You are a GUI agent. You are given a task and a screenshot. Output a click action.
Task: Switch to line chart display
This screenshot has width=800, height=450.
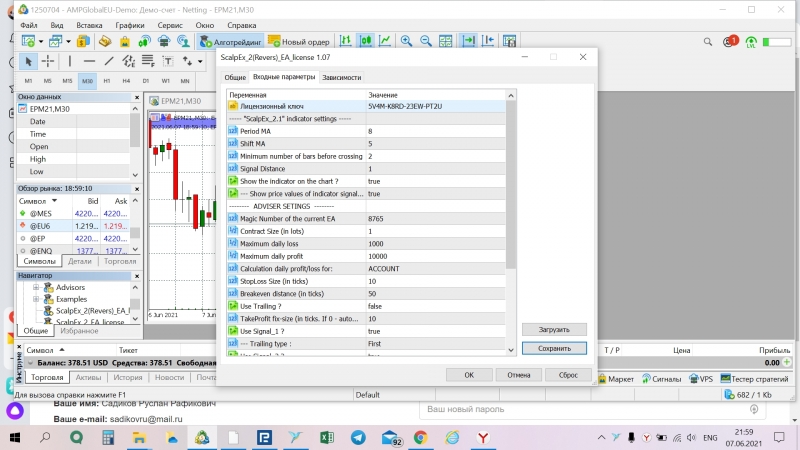click(x=385, y=41)
